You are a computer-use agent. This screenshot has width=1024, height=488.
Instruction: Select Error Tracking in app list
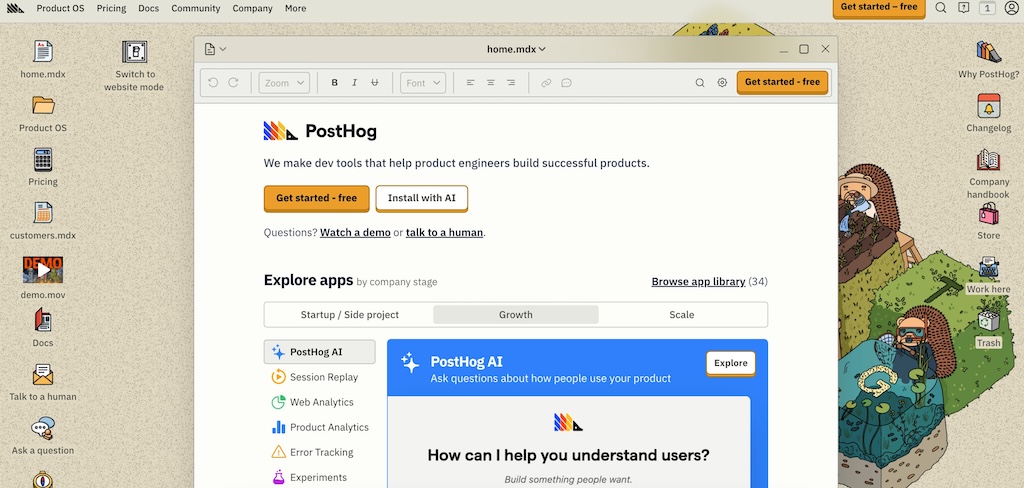pos(319,452)
